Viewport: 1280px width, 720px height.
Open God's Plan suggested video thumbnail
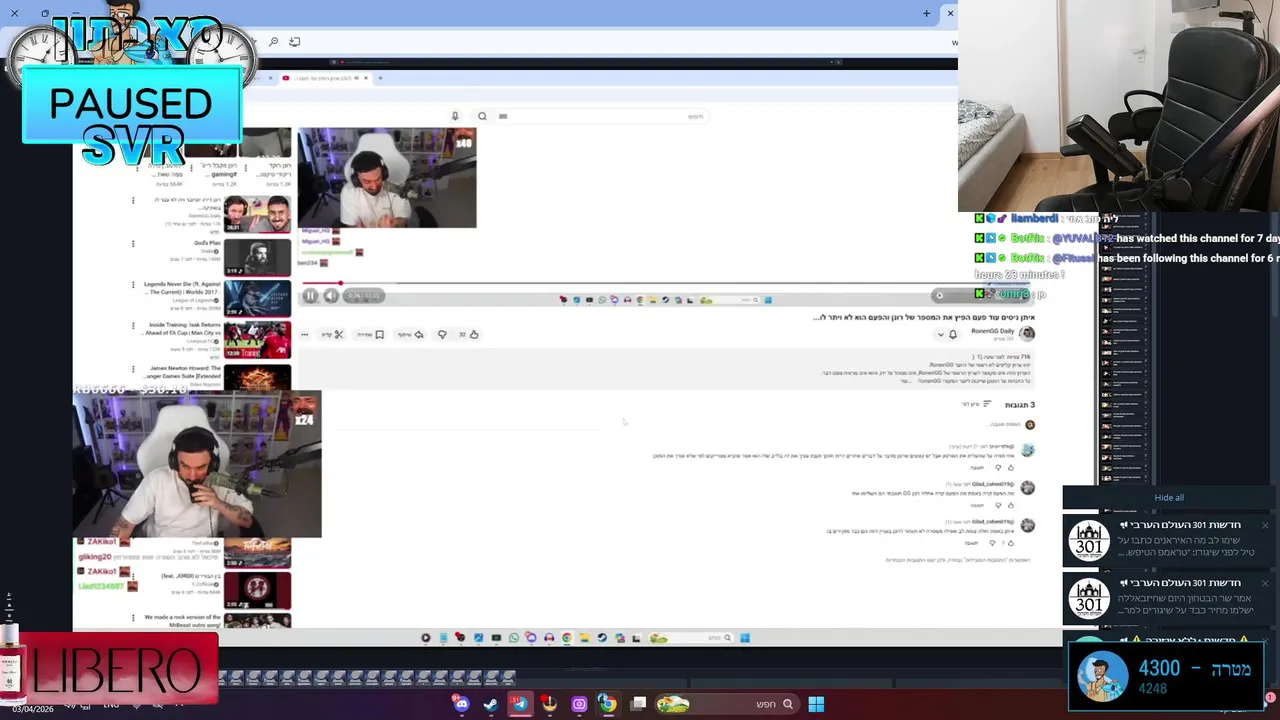257,257
